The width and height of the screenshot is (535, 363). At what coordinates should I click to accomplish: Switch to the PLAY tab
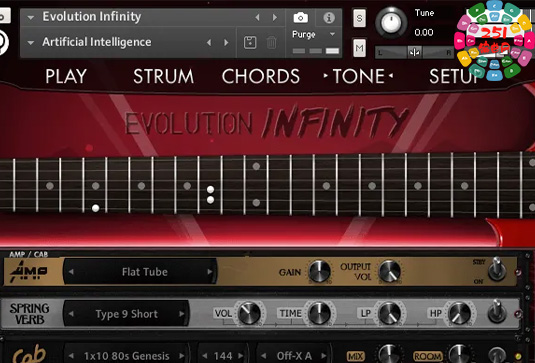(x=66, y=76)
